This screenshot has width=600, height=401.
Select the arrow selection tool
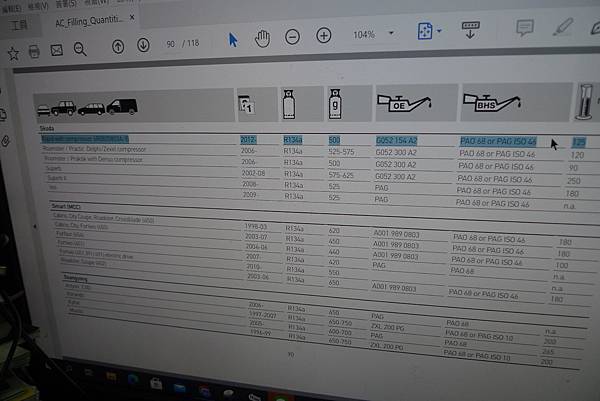pyautogui.click(x=233, y=40)
